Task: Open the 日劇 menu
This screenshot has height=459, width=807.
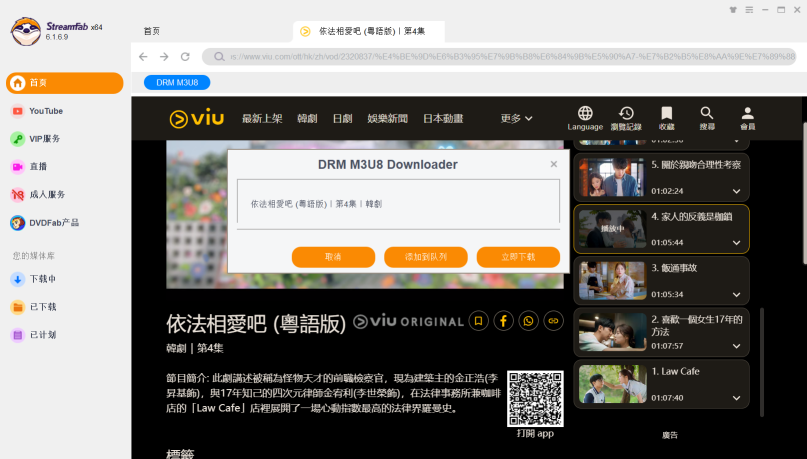Action: (x=342, y=119)
